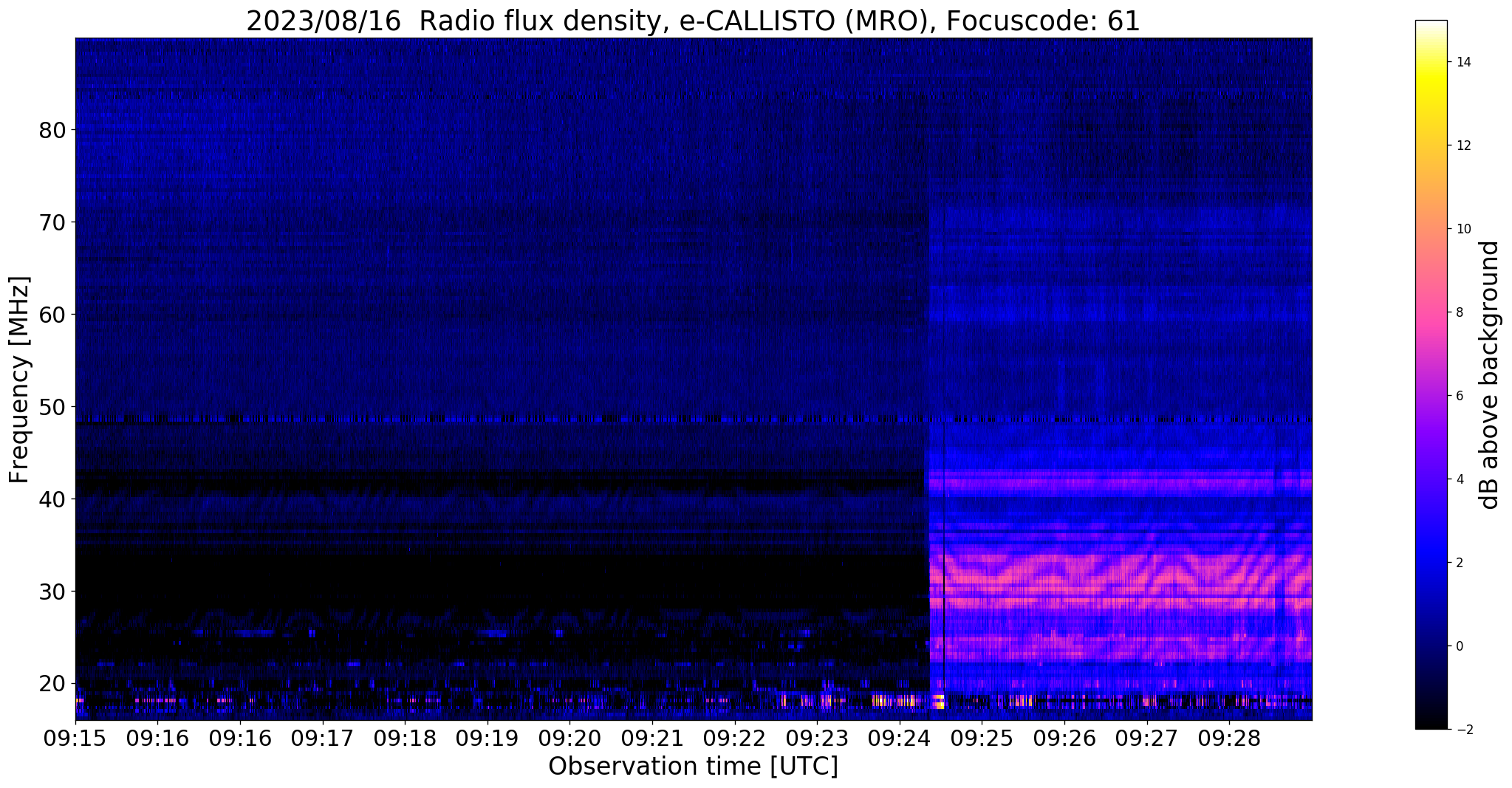Viewport: 1512px width, 788px height.
Task: Click the 40 tick on the frequency axis
Action: pos(52,499)
